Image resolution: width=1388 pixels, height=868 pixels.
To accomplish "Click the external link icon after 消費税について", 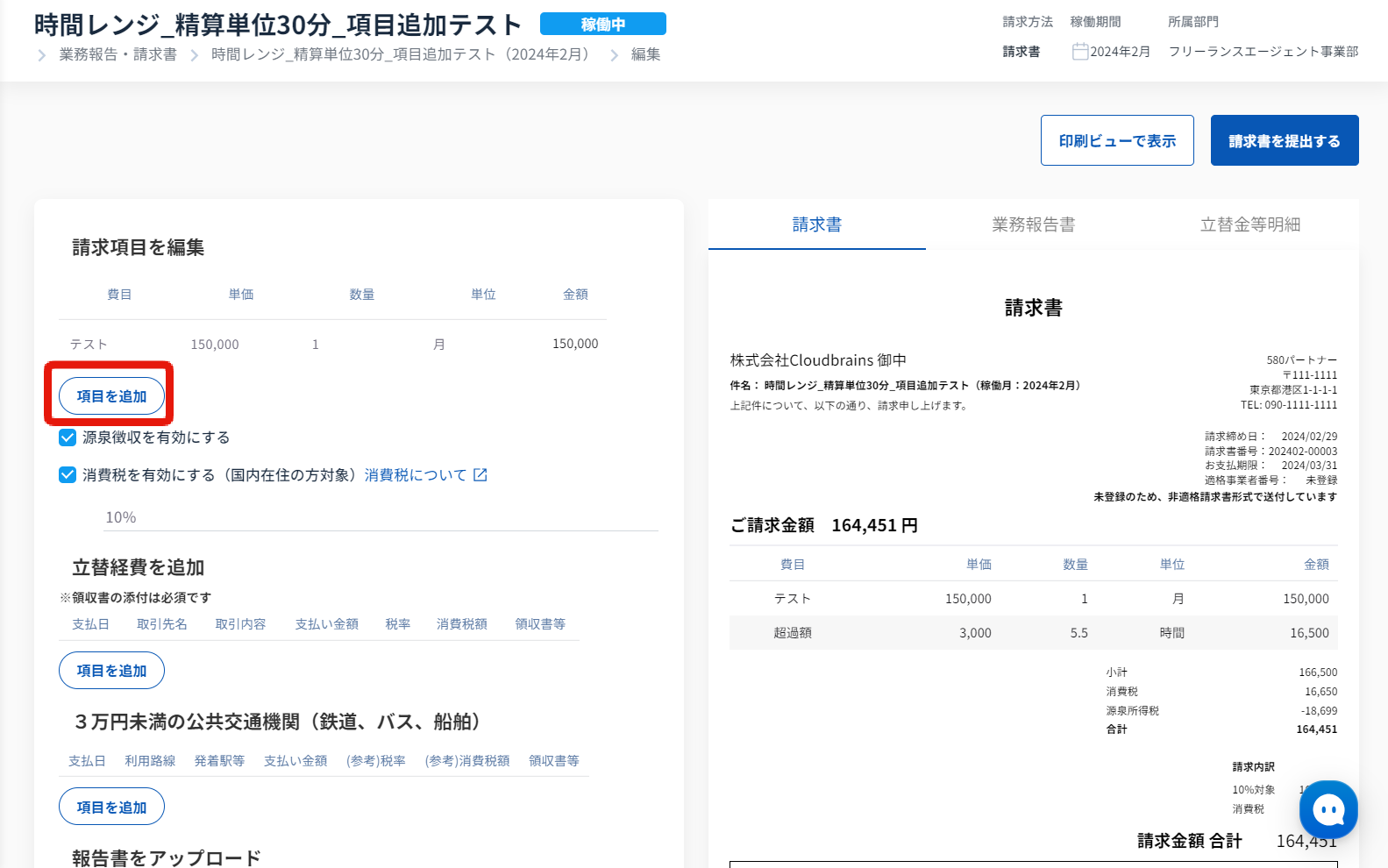I will click(x=480, y=475).
